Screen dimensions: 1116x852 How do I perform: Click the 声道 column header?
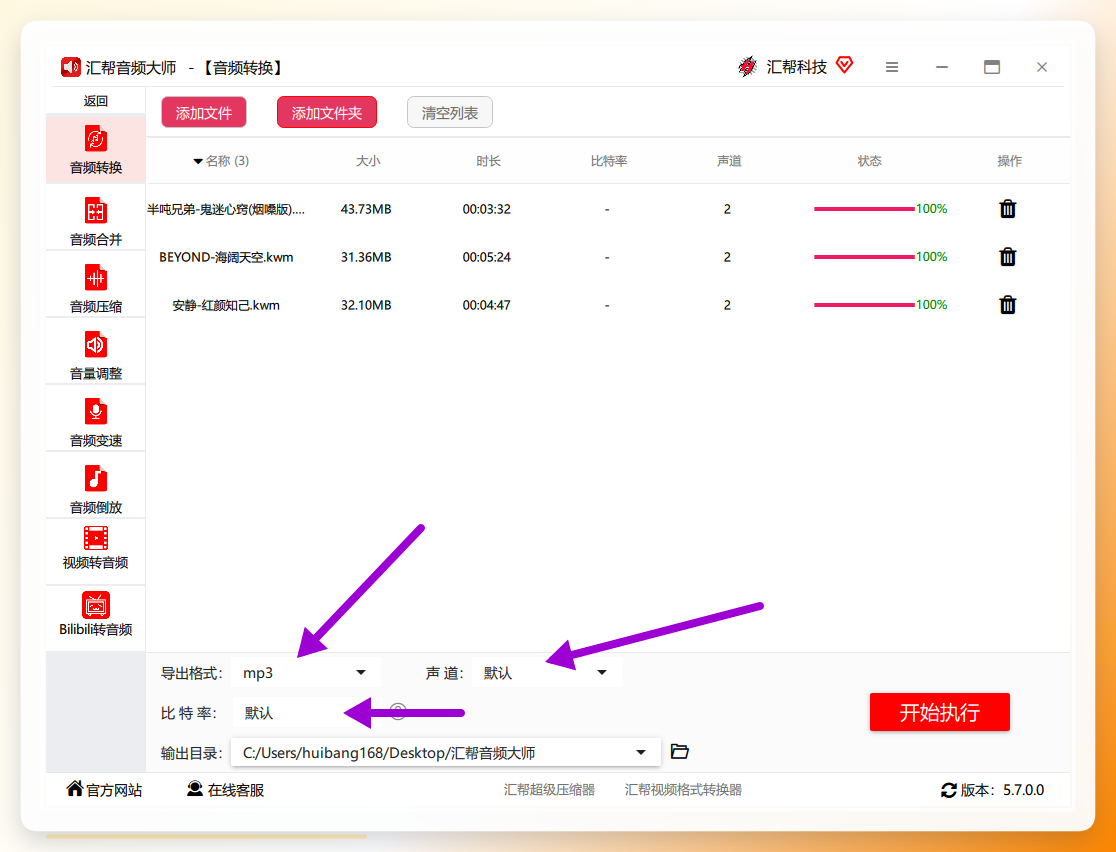[729, 161]
